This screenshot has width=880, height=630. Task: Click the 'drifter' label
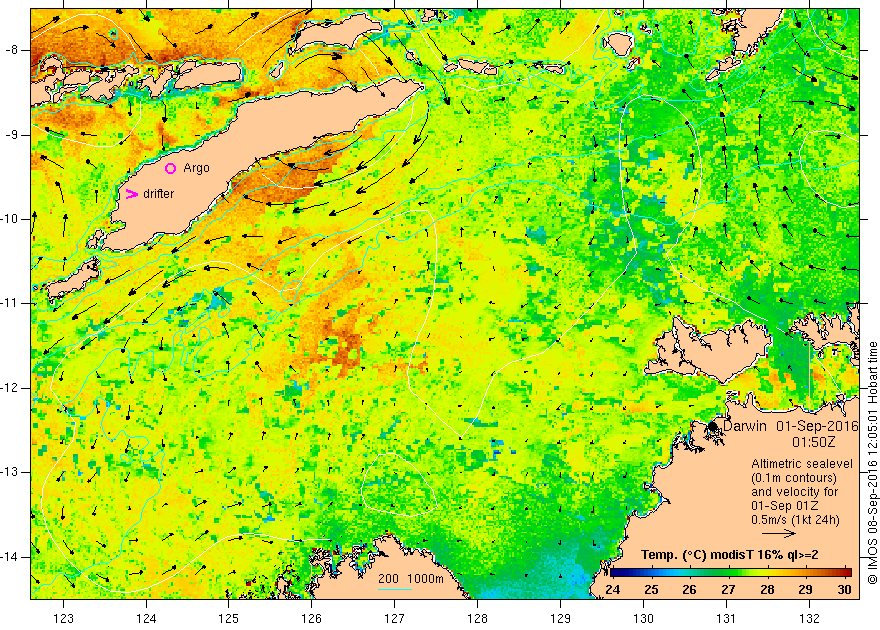(159, 194)
